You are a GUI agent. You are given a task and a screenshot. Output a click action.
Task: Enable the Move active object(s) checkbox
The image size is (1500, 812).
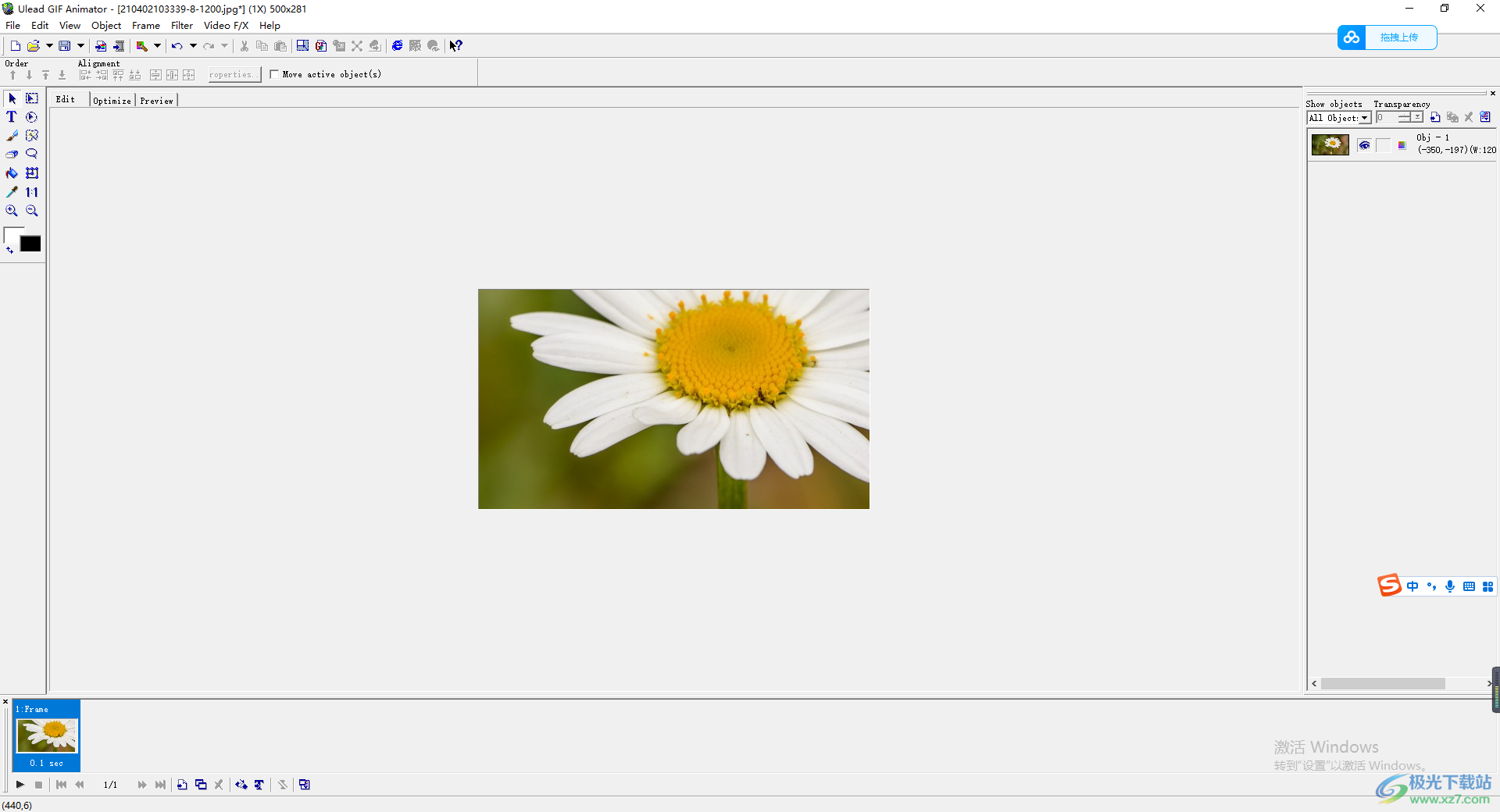point(274,74)
